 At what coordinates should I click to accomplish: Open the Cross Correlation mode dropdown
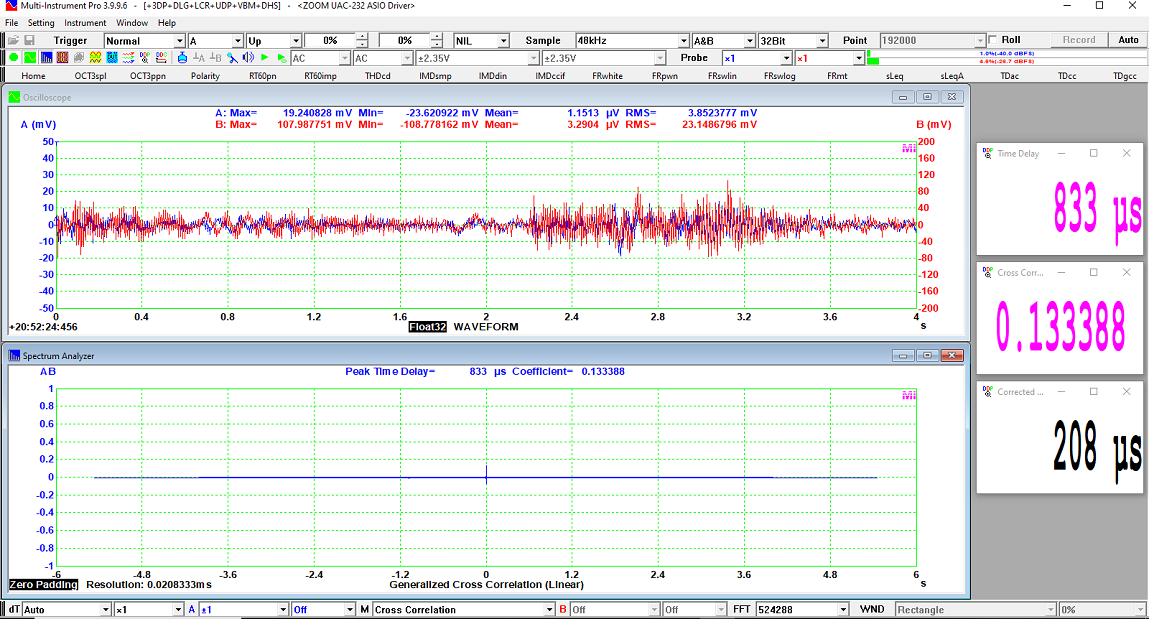pos(549,609)
